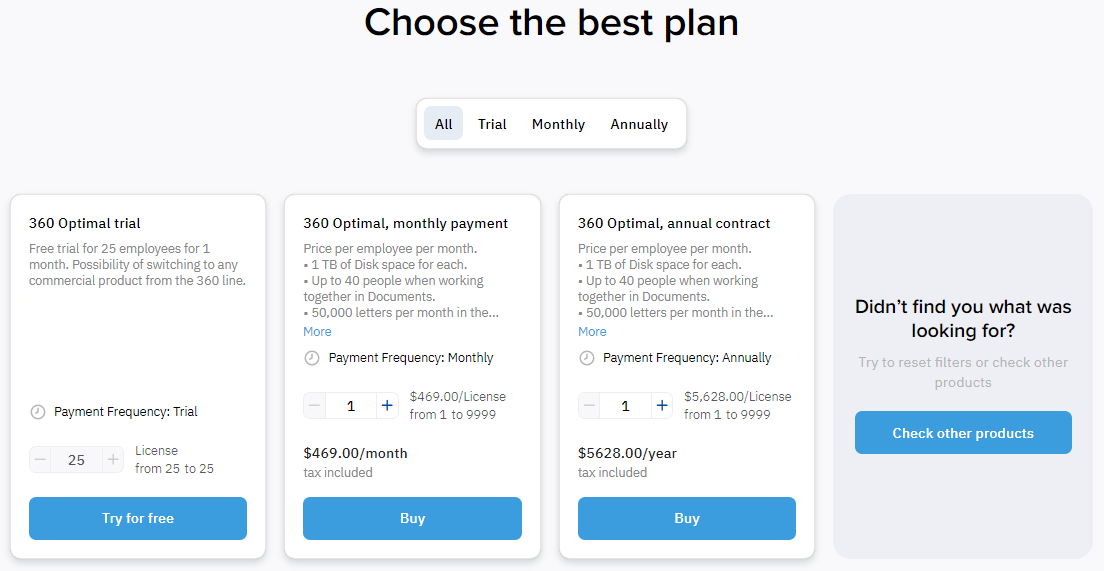Click minus button on trial license counter

tap(40, 460)
